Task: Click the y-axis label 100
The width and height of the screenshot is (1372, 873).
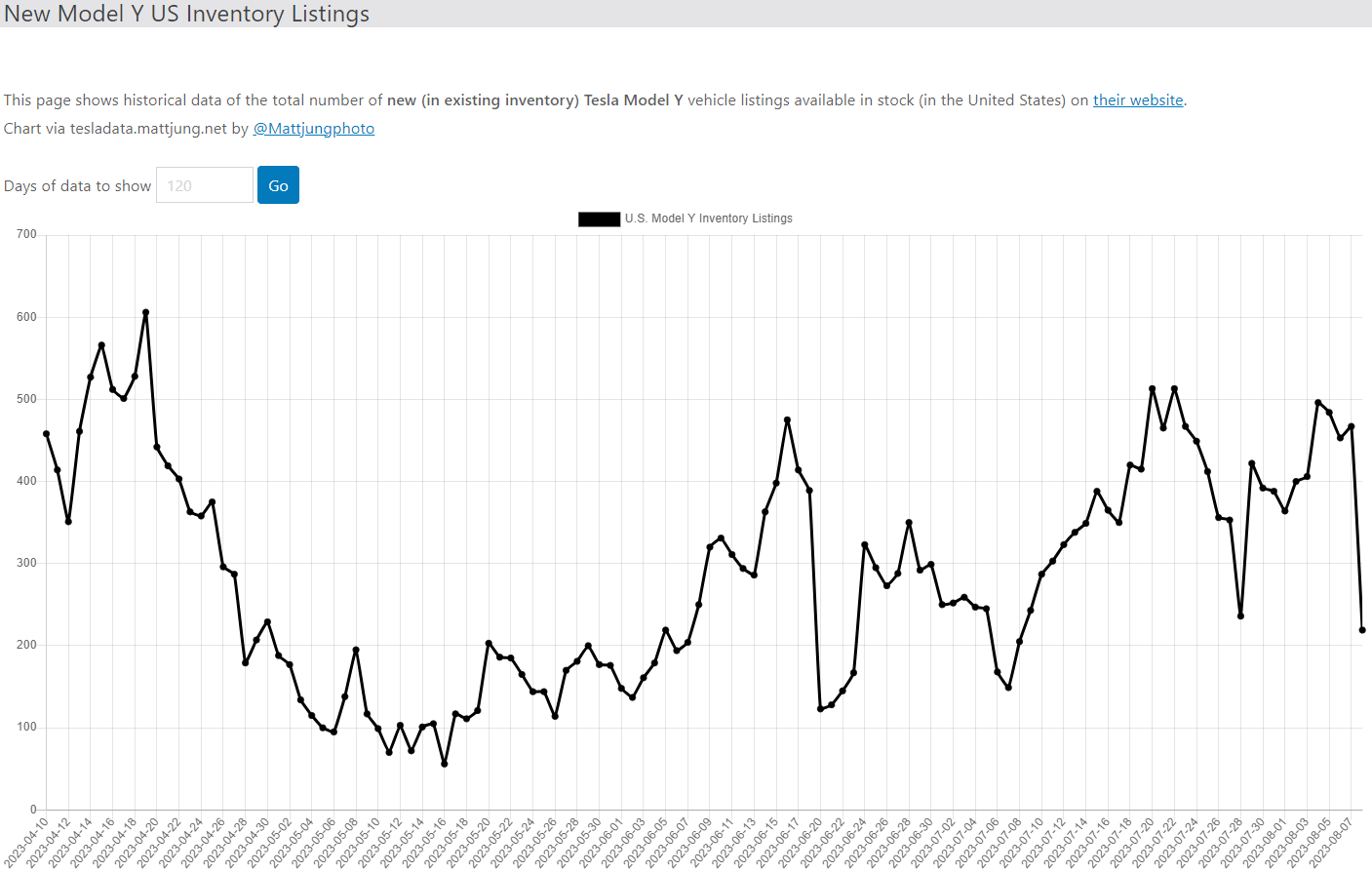Action: [26, 727]
